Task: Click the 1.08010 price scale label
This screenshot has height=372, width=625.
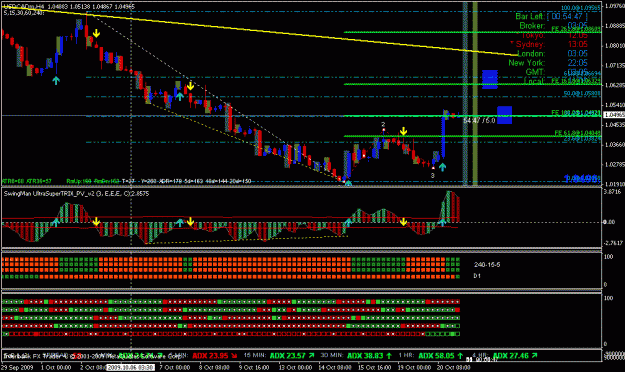Action: [x=614, y=45]
